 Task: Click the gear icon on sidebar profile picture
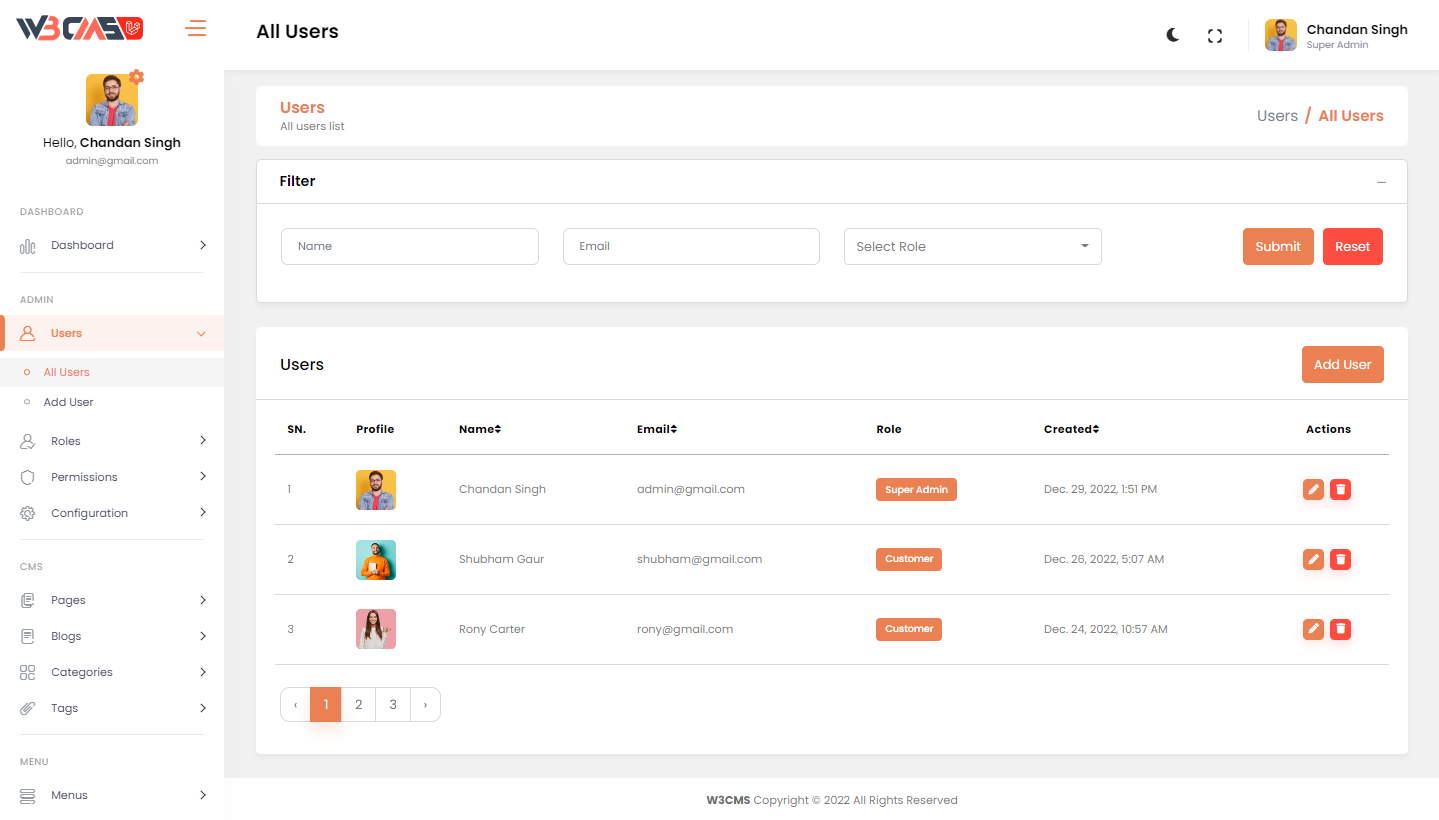click(137, 77)
